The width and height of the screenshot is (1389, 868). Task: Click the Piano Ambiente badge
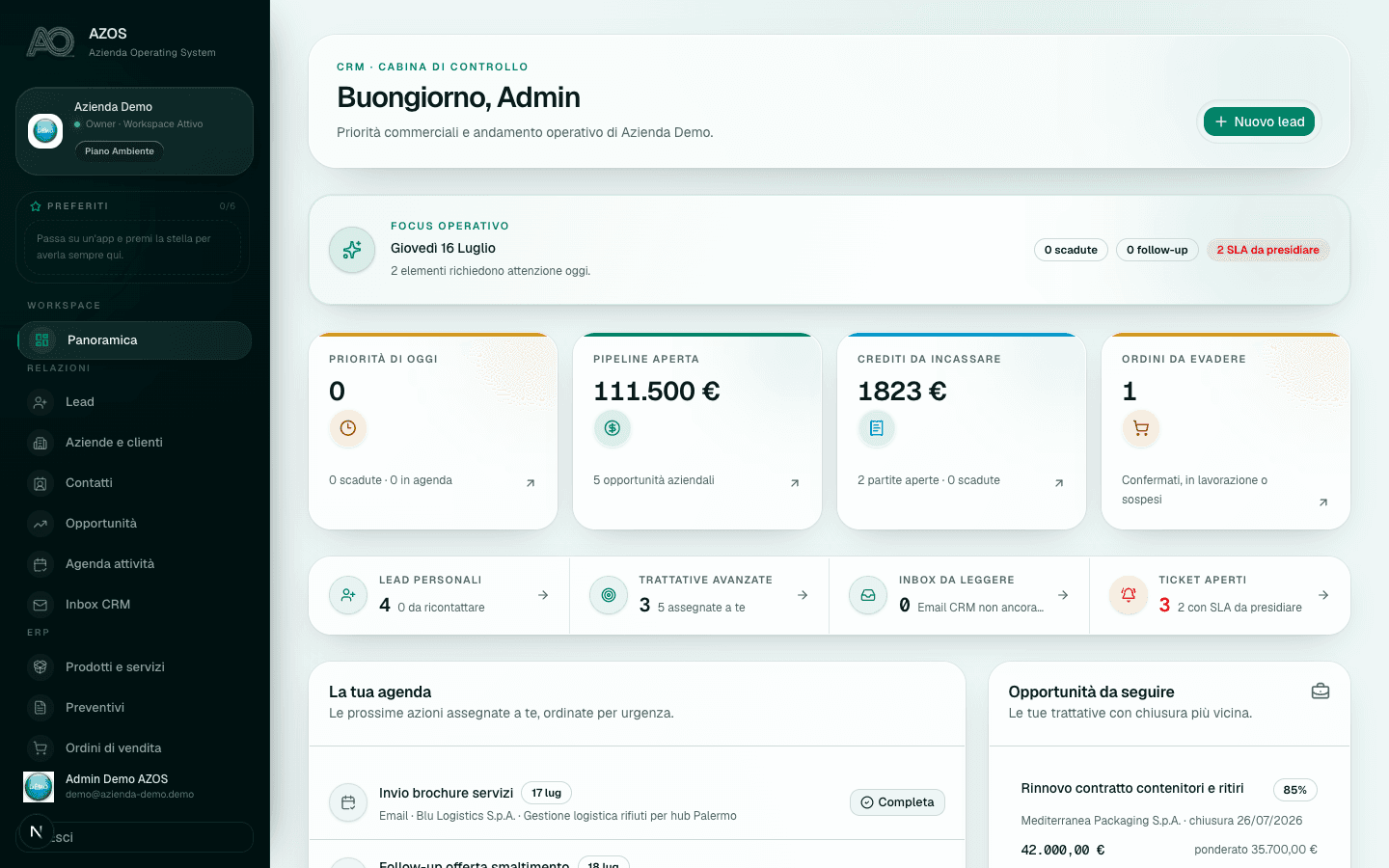click(120, 151)
